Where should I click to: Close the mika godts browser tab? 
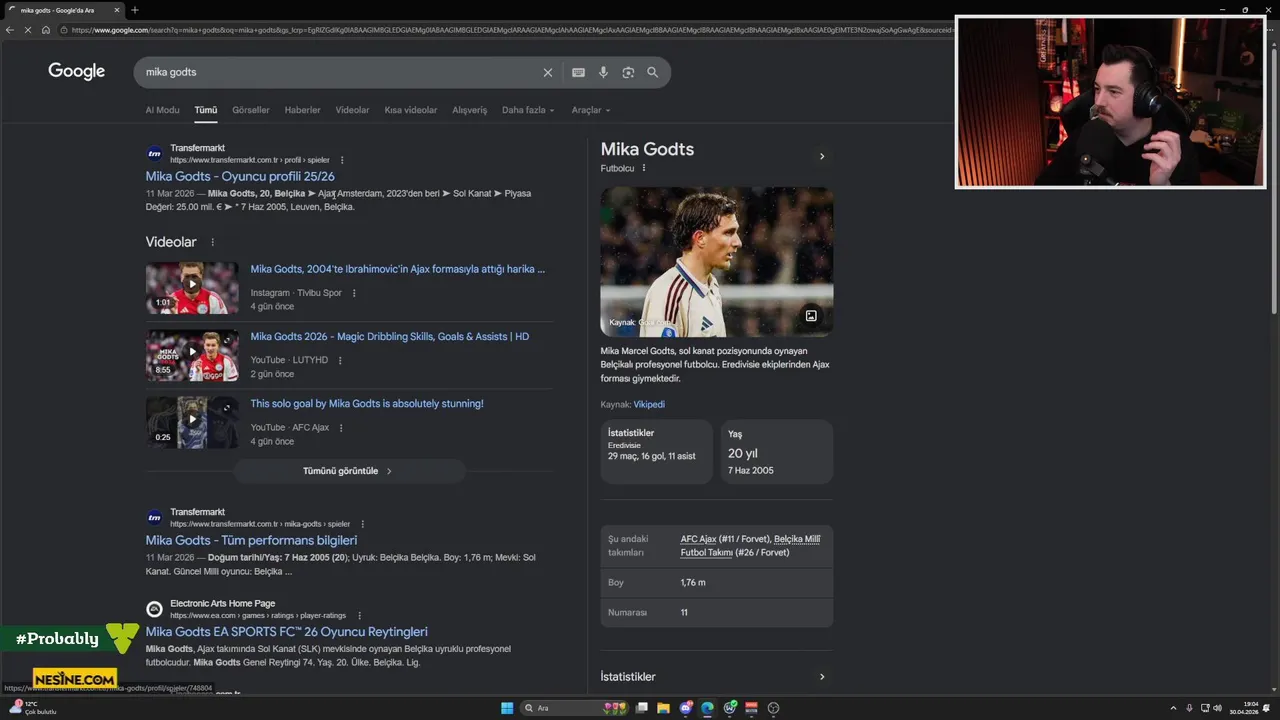[x=116, y=10]
